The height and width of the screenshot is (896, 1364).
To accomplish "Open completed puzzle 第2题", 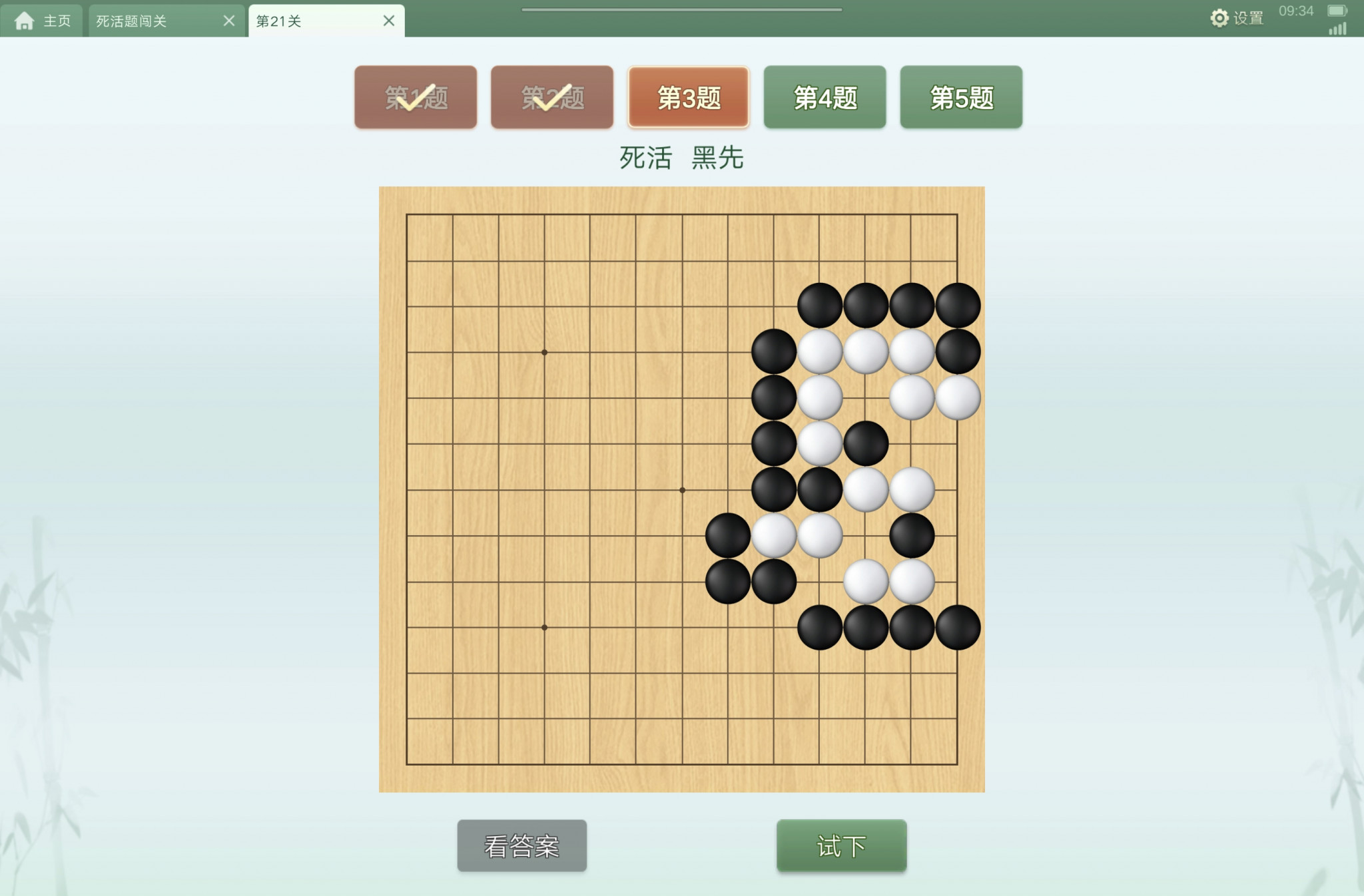I will [x=552, y=97].
